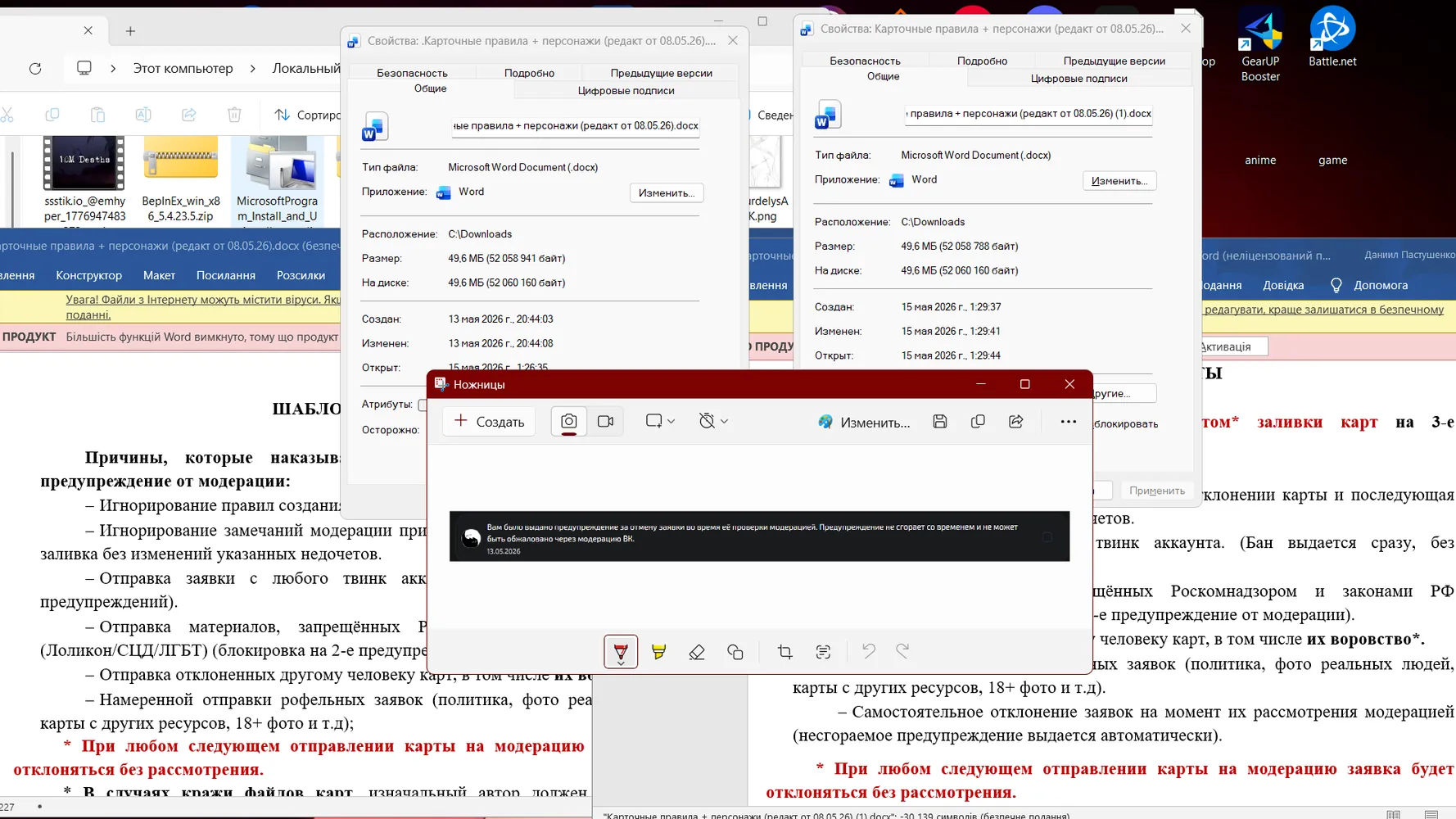Select the red ballpoint pen tool
Image resolution: width=1456 pixels, height=819 pixels.
click(621, 652)
